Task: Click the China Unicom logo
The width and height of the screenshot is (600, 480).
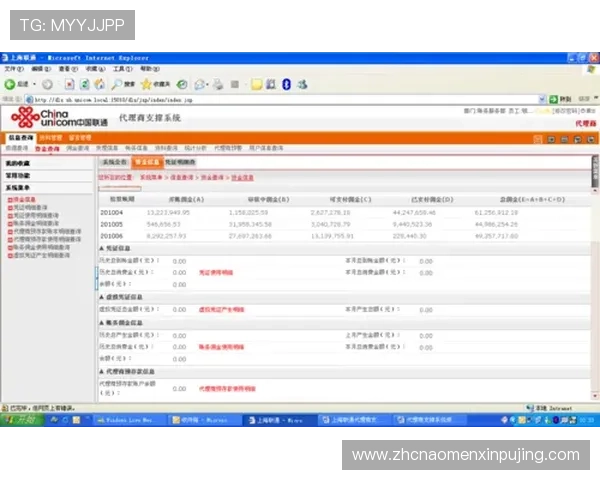Action: coord(57,119)
